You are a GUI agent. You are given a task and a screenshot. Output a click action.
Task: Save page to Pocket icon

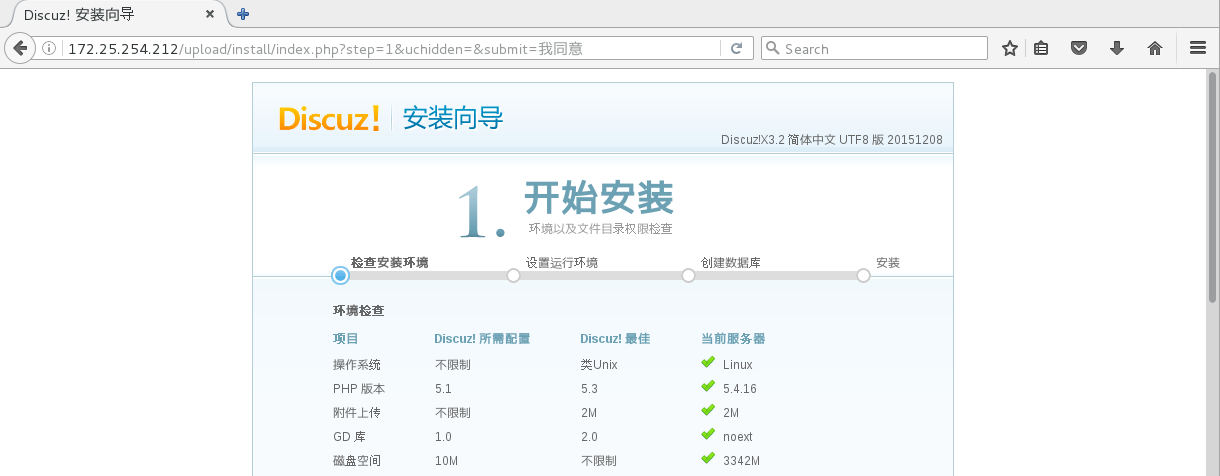(1079, 48)
